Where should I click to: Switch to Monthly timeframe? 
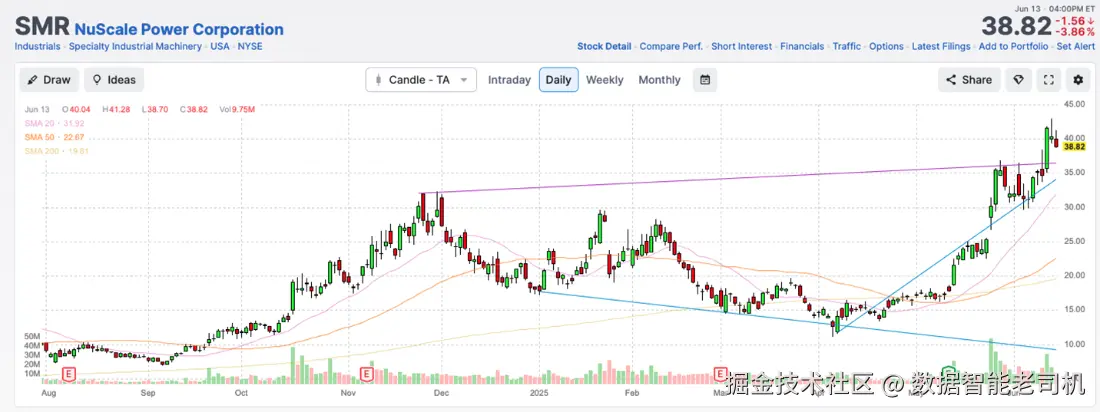tap(659, 80)
